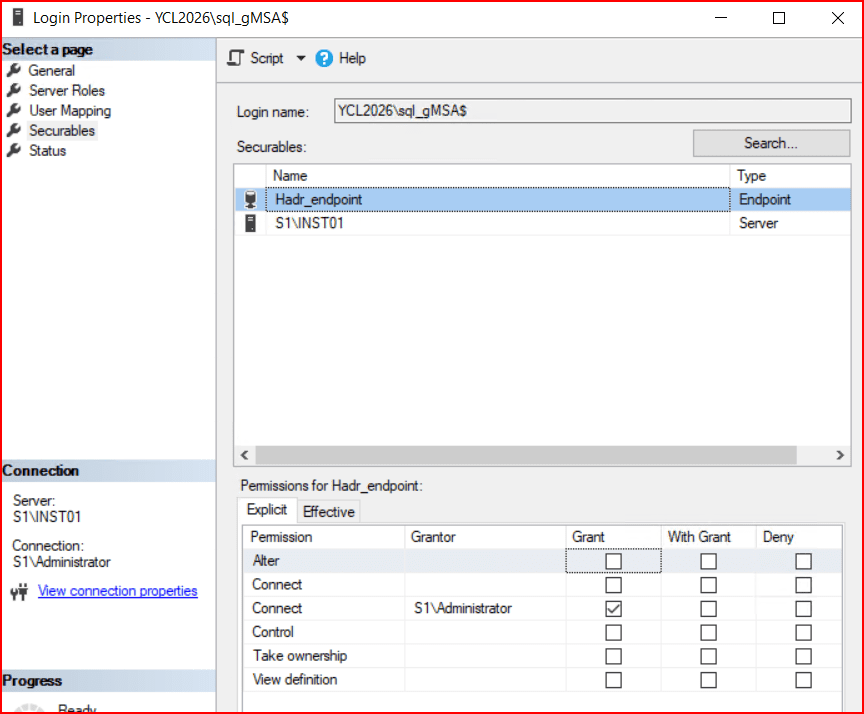Open the Script dropdown arrow
The height and width of the screenshot is (714, 864).
tap(300, 58)
